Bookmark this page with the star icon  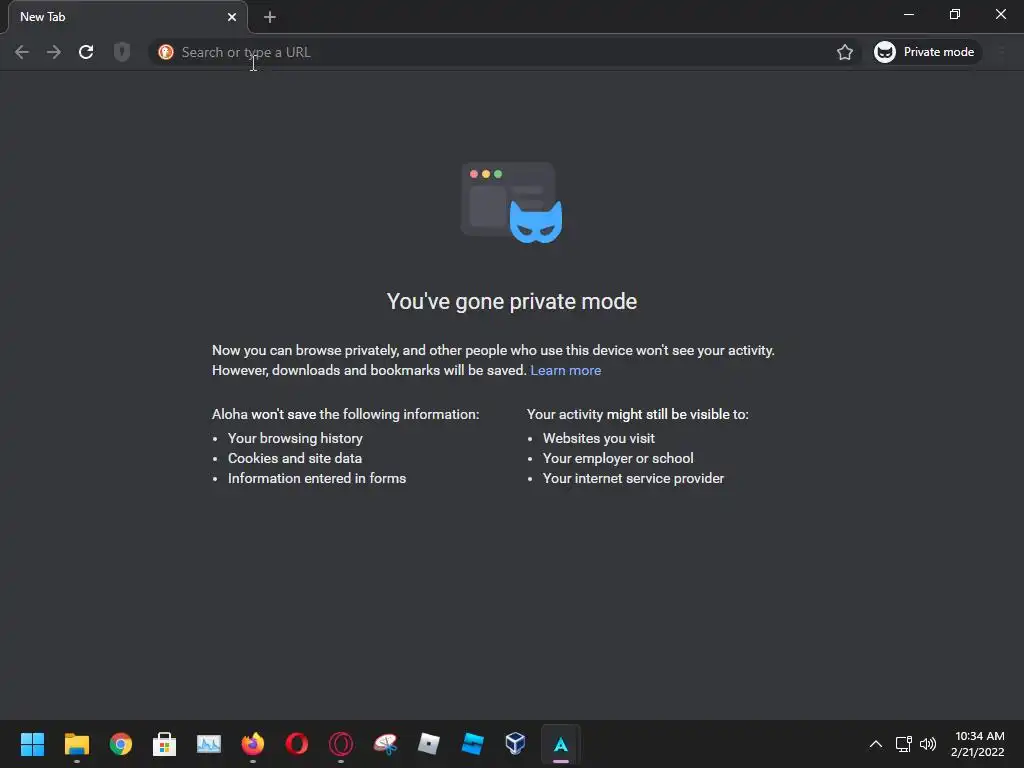click(x=844, y=52)
